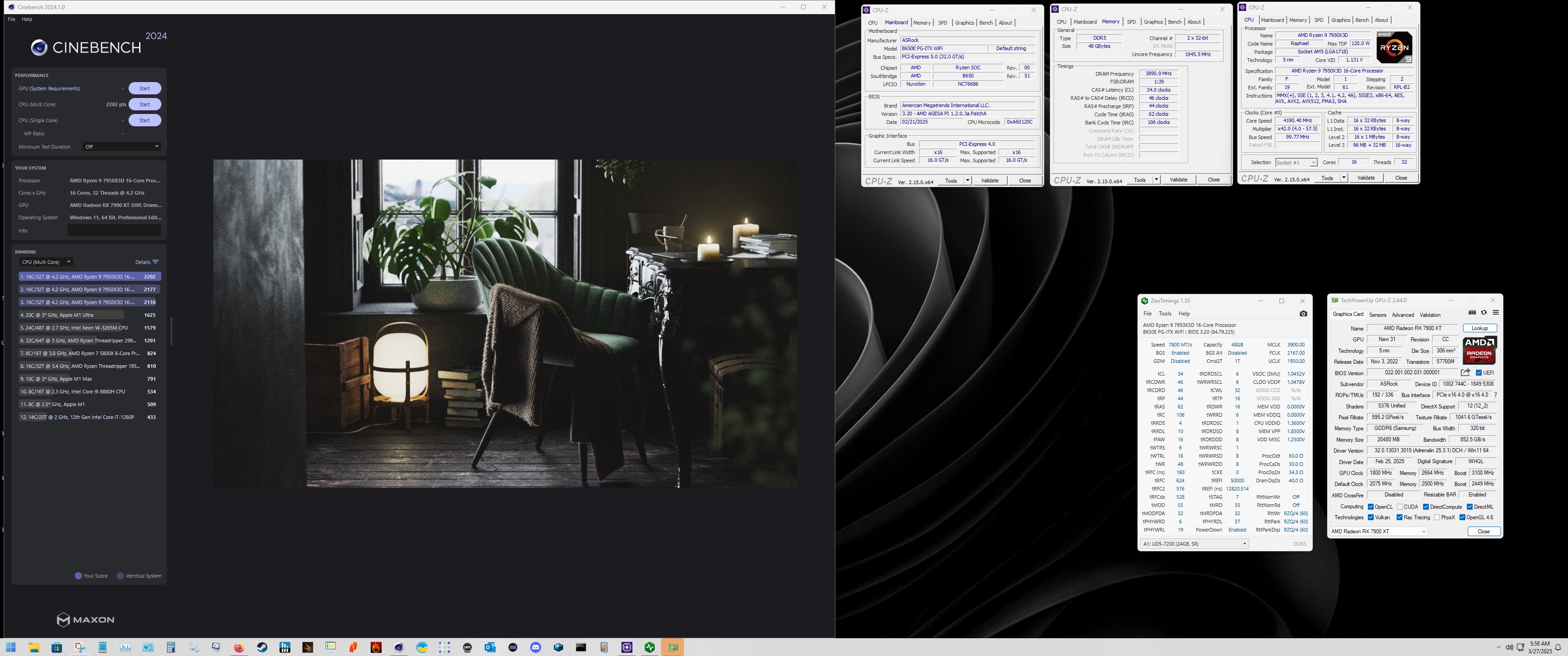The image size is (1568, 656).
Task: Click Bus Interface question mark in GPU-Z
Action: click(1496, 395)
